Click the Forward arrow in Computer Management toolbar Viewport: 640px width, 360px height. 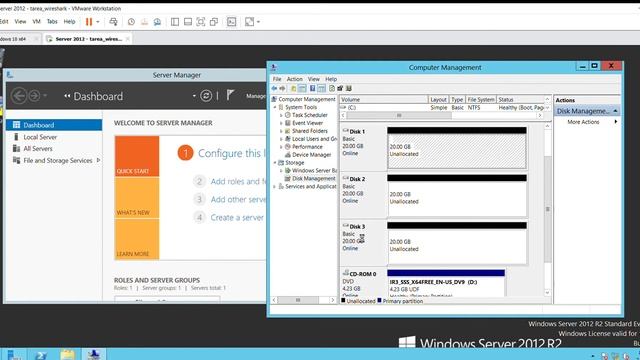[282, 88]
